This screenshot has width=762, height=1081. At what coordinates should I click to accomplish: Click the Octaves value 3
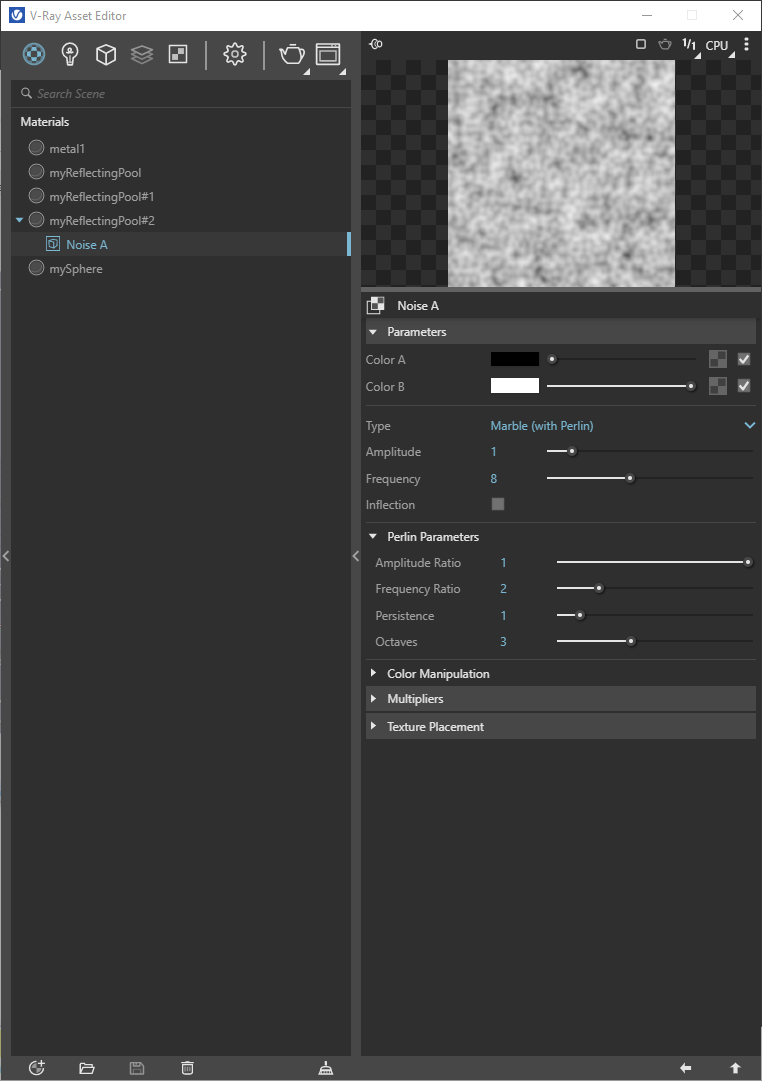coord(503,642)
